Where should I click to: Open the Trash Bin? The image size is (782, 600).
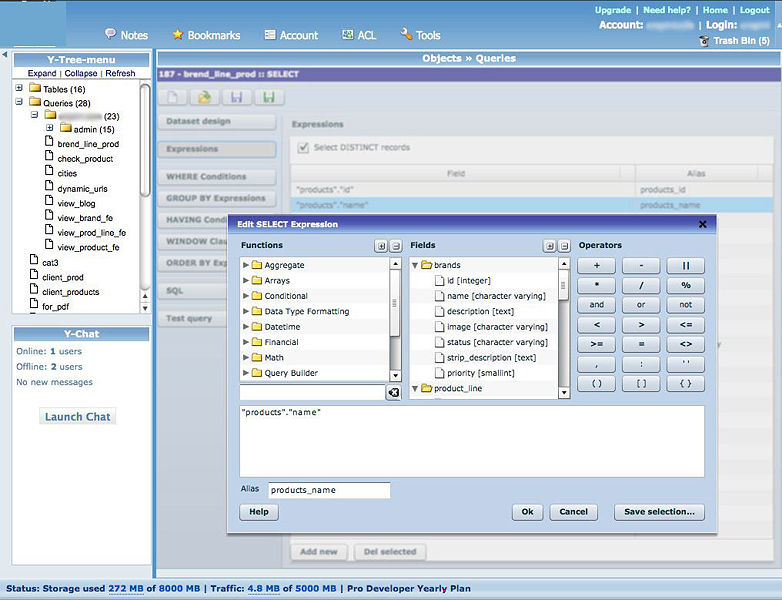click(740, 41)
